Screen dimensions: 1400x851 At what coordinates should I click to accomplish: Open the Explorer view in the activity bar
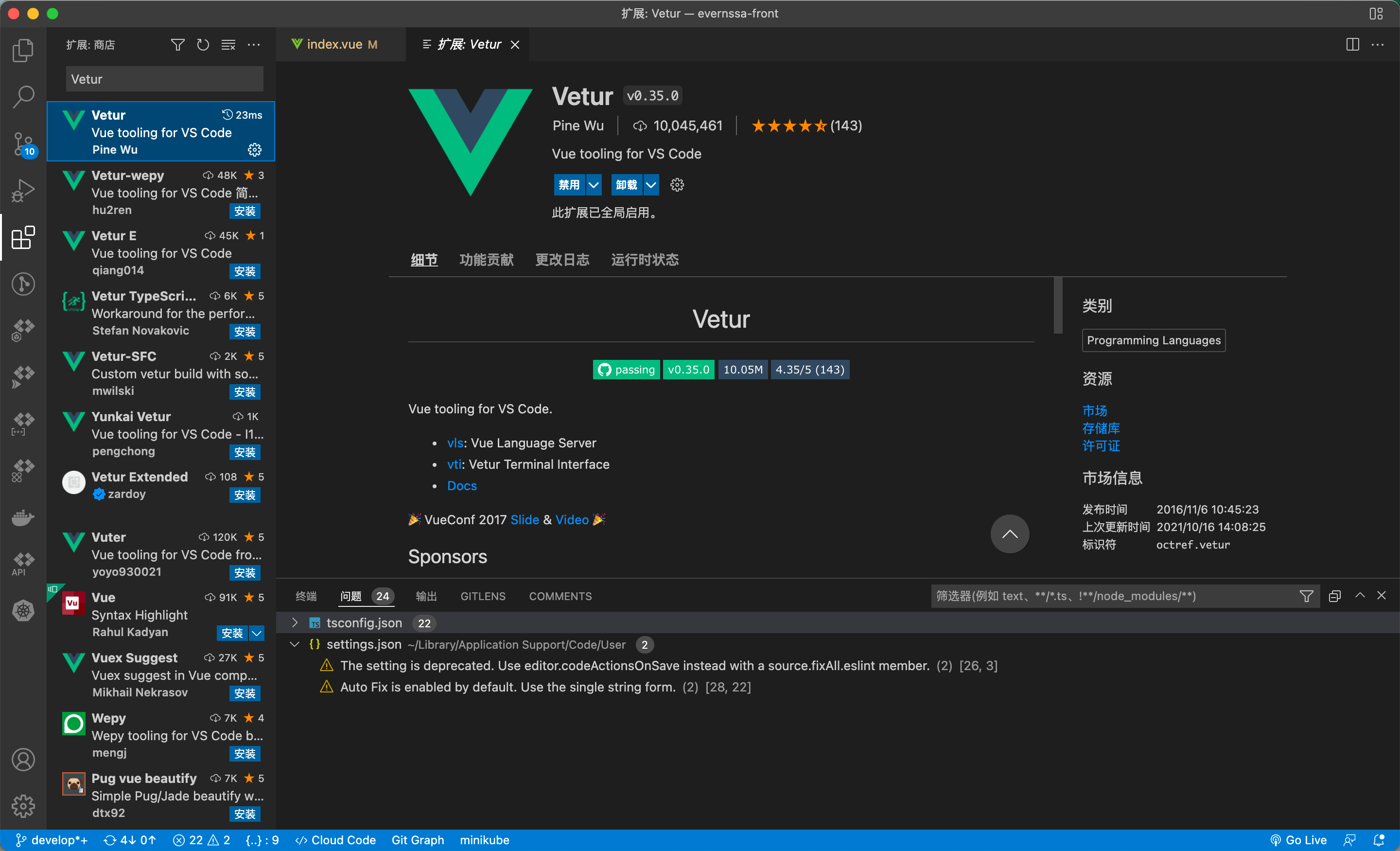coord(23,50)
